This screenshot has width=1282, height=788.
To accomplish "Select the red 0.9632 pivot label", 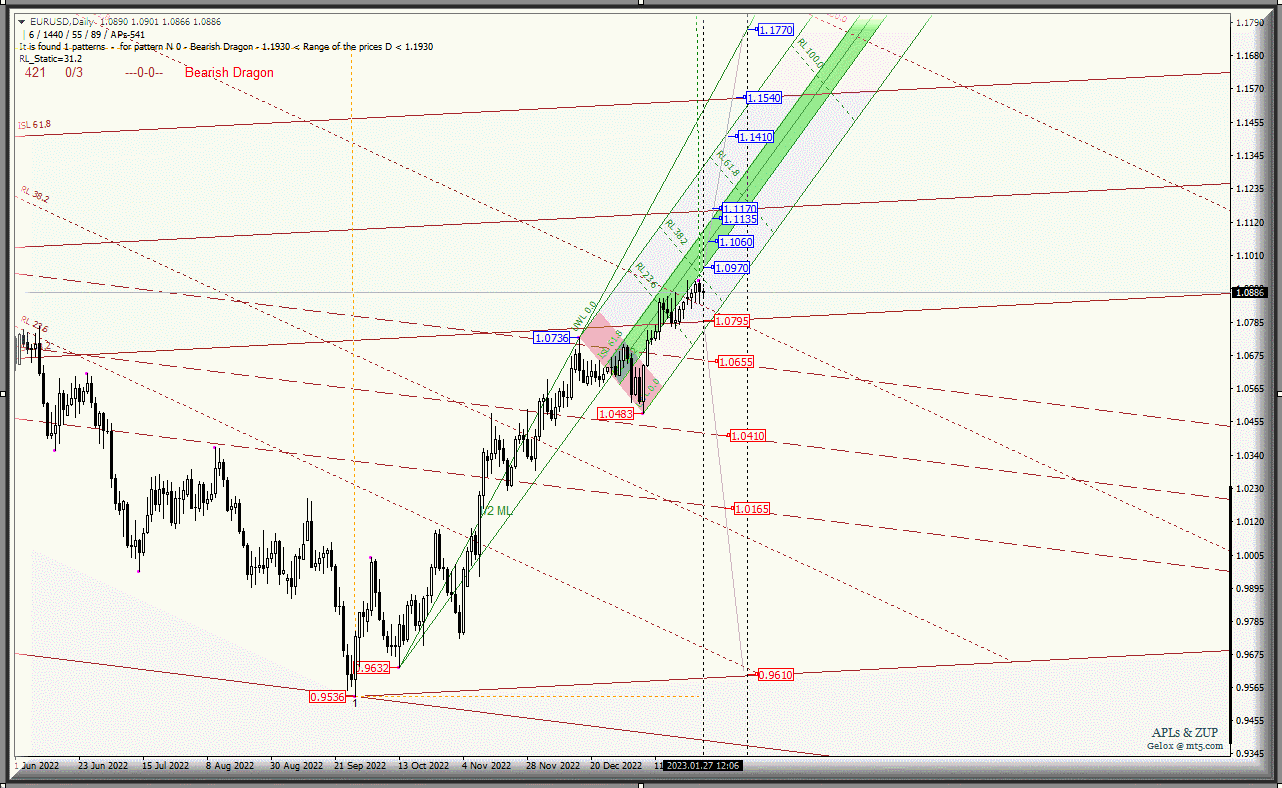I will click(372, 667).
